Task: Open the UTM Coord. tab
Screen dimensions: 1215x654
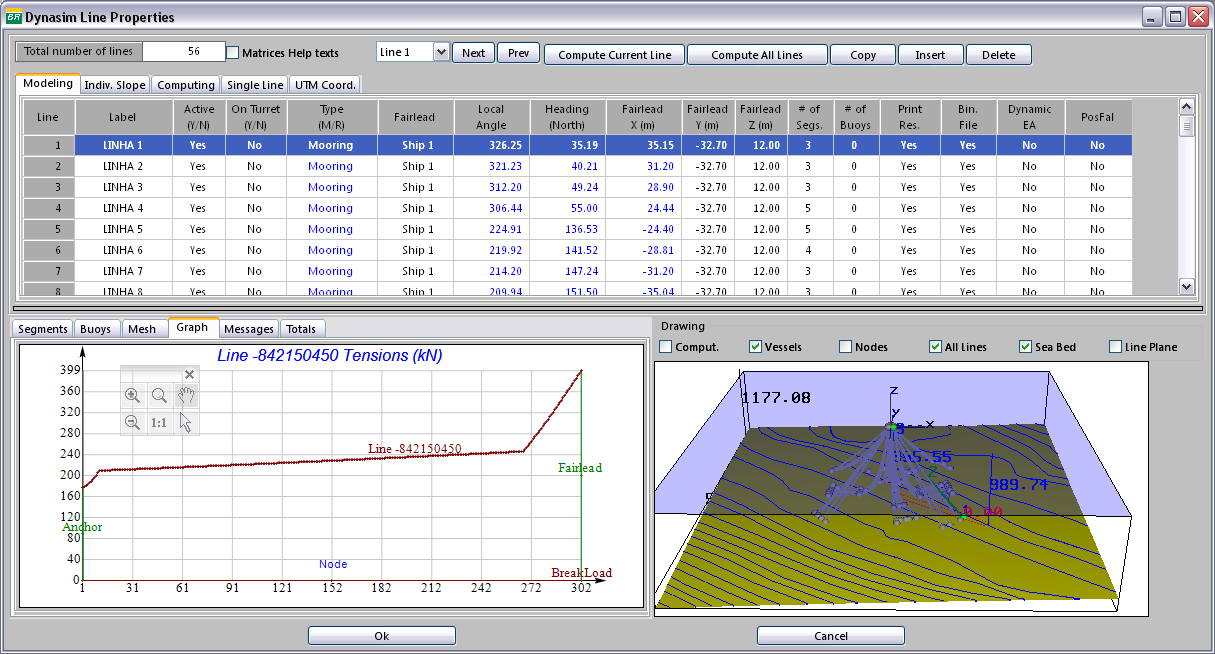Action: (326, 85)
